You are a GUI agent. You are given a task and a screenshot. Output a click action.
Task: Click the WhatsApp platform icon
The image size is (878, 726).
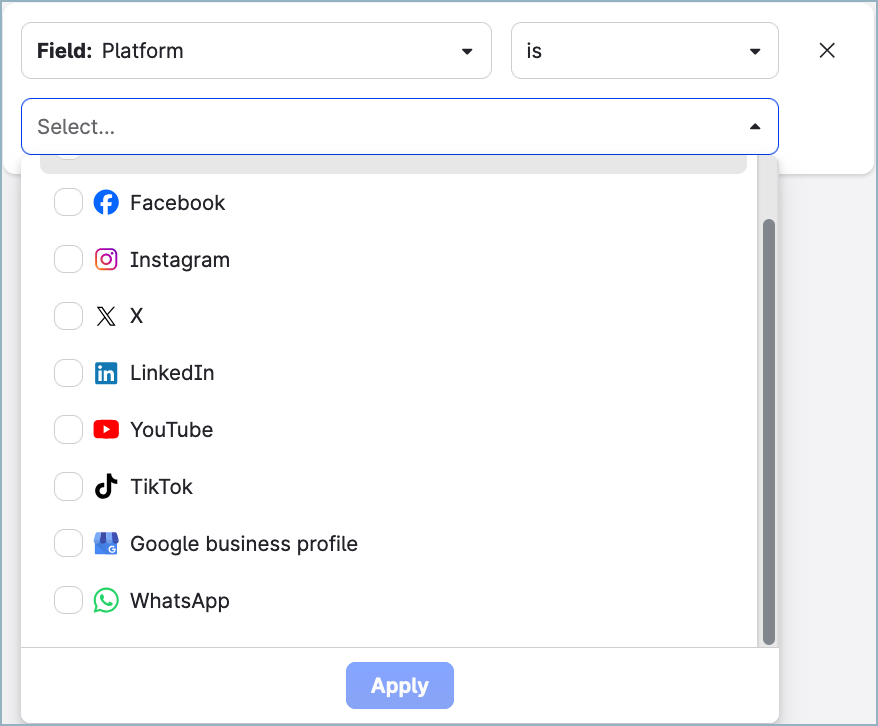point(106,600)
